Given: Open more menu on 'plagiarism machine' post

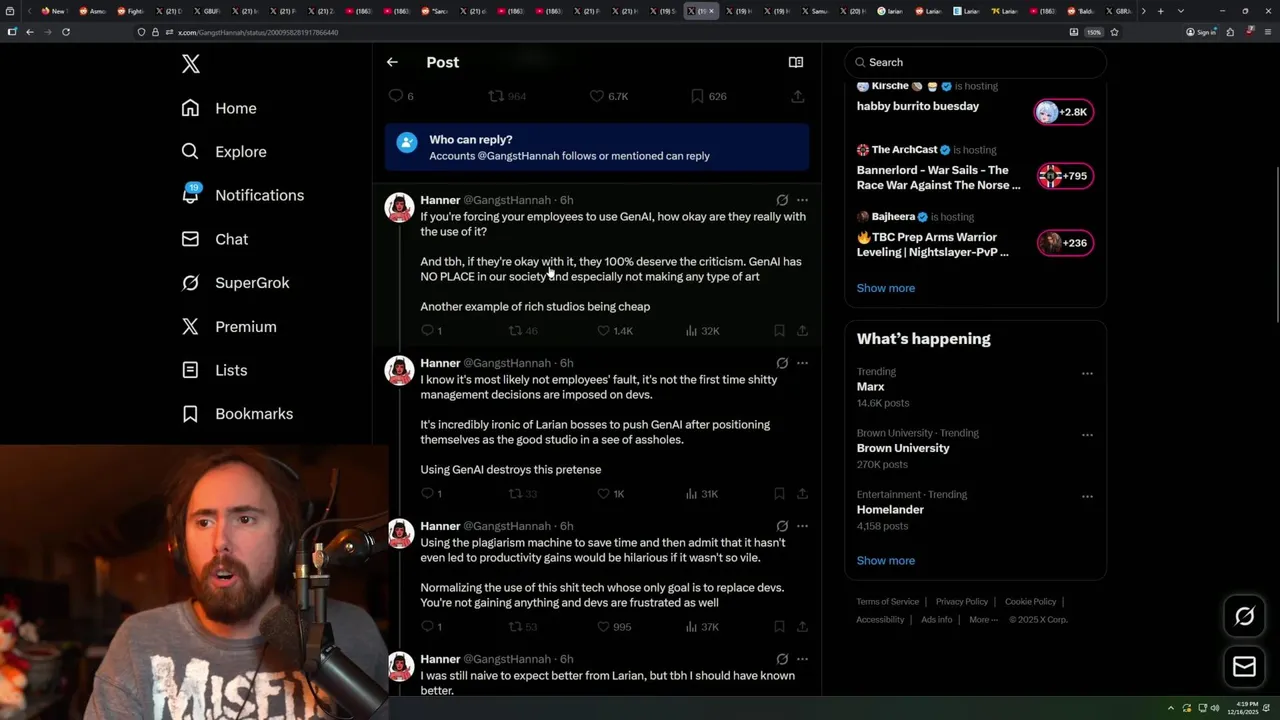Looking at the screenshot, I should (x=802, y=526).
